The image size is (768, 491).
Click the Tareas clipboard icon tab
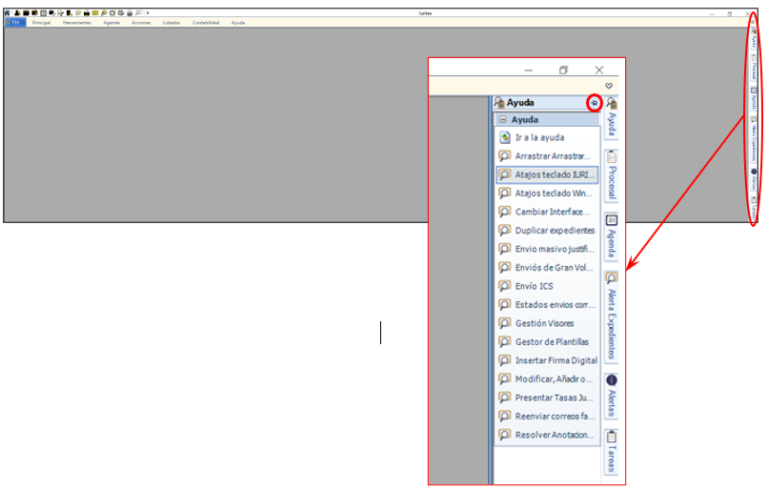click(612, 436)
